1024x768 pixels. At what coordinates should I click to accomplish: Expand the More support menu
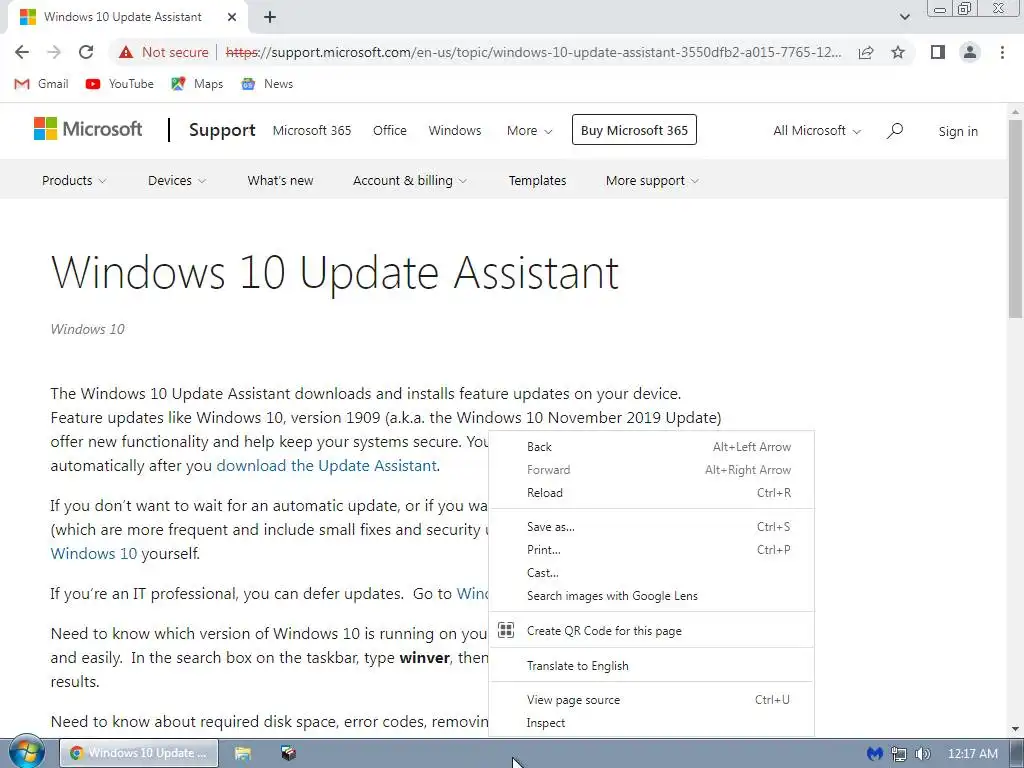click(x=652, y=180)
